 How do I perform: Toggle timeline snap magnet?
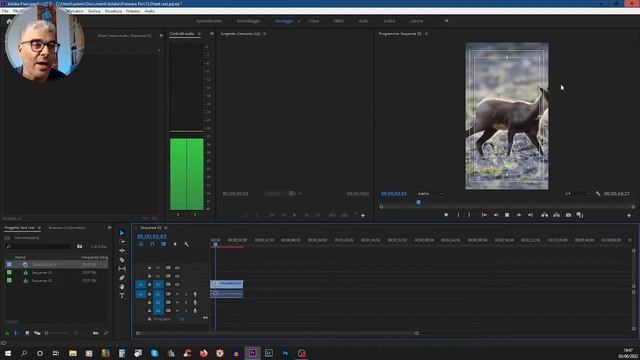152,244
